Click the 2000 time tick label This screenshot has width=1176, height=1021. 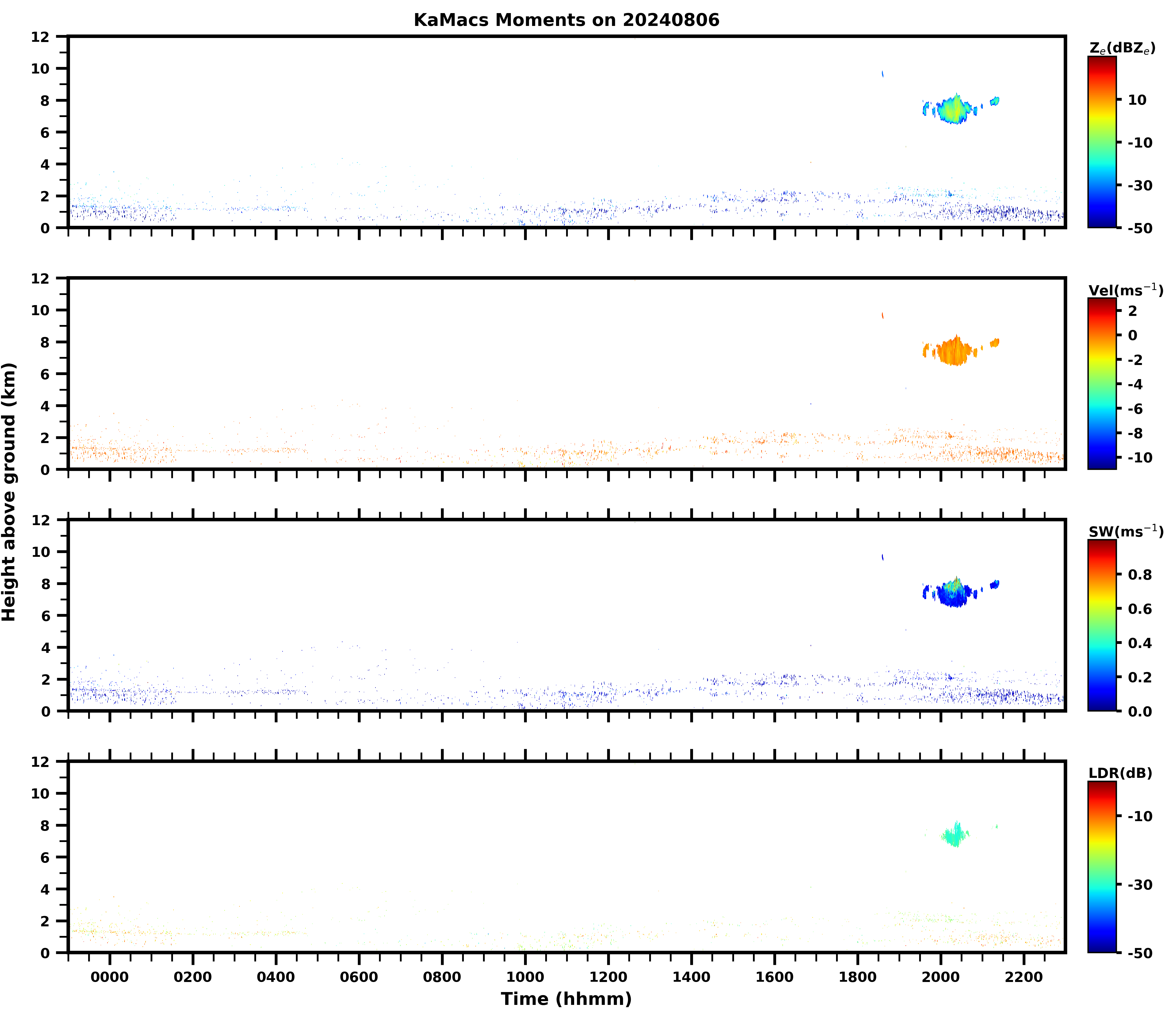click(x=941, y=977)
